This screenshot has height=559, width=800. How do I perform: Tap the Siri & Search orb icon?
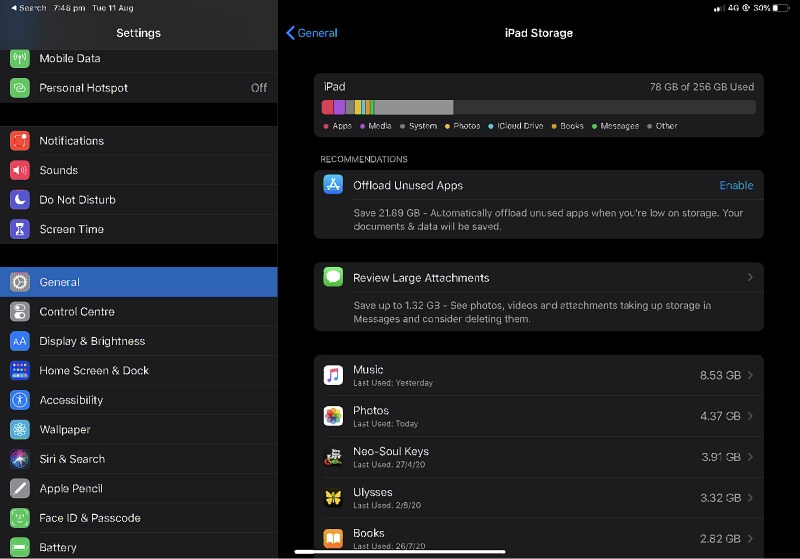[x=20, y=460]
